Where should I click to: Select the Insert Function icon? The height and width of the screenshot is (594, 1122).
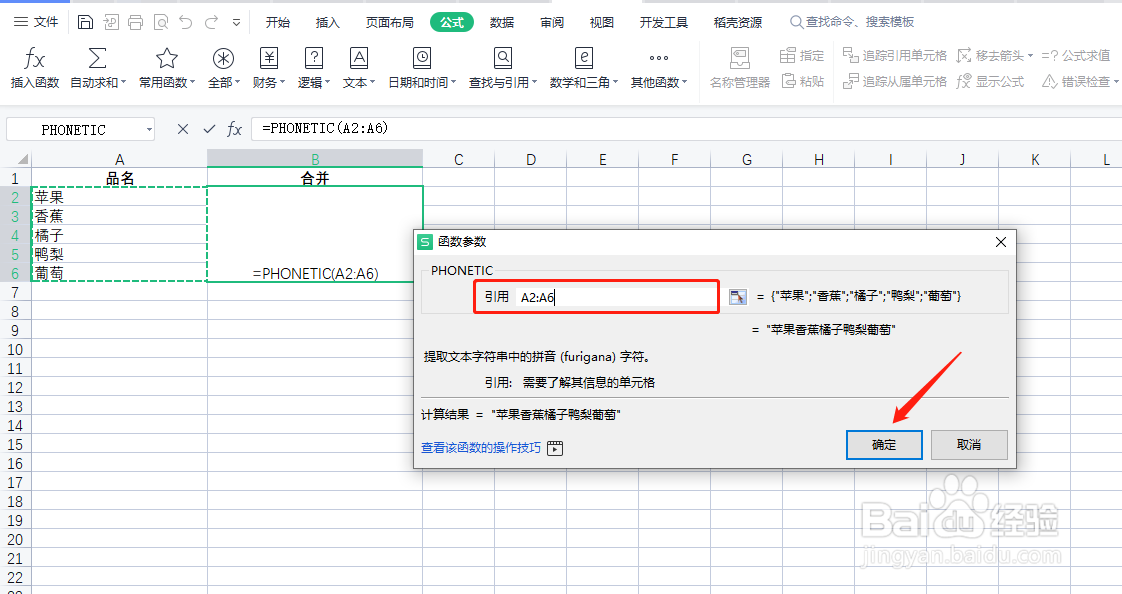tap(36, 67)
